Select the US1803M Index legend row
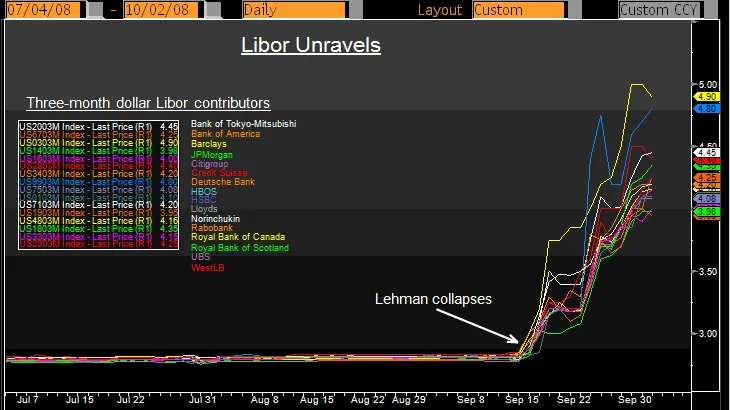Viewport: 730px width, 410px height. [98, 229]
